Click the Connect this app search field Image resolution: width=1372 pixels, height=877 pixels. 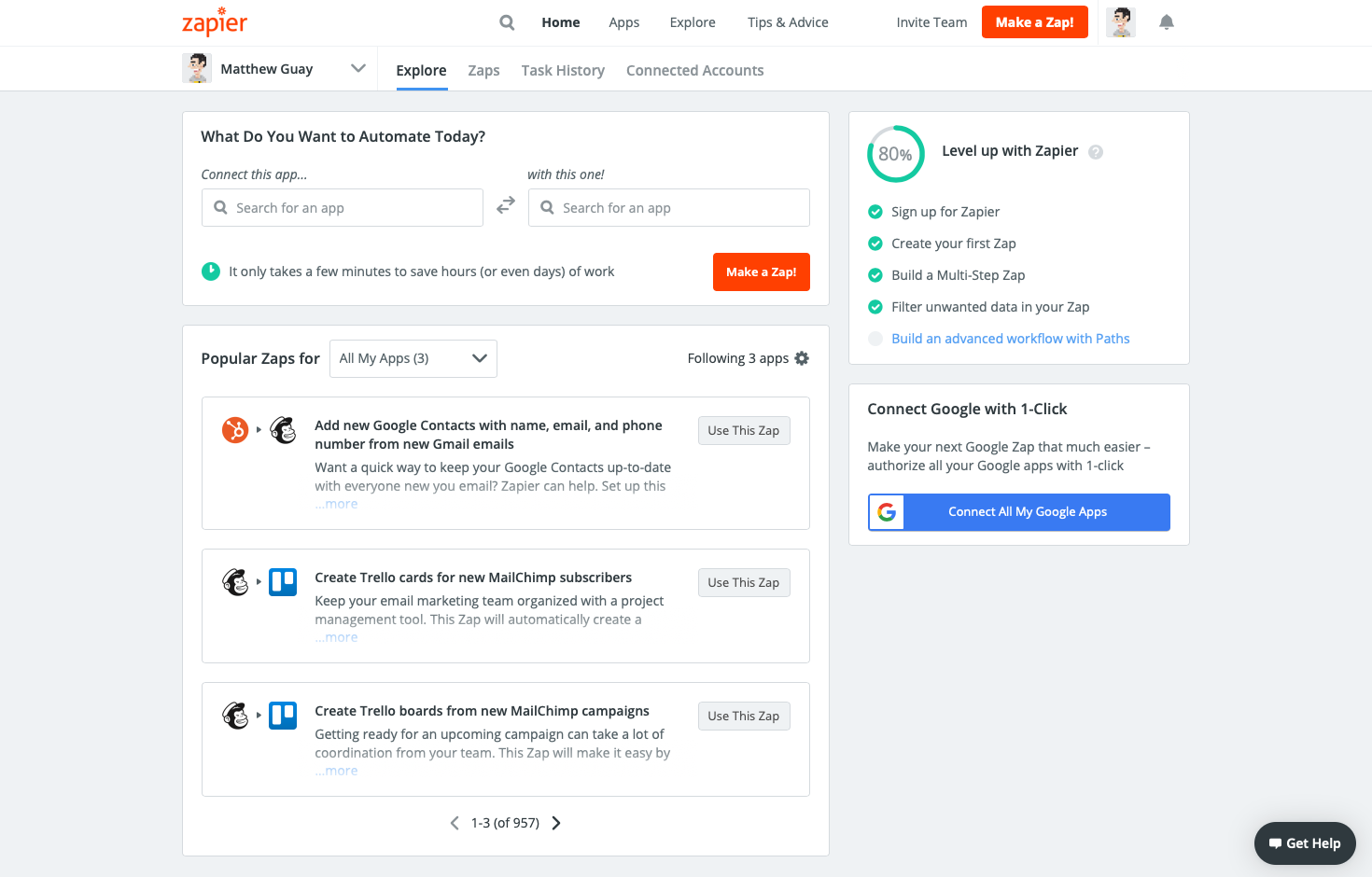pyautogui.click(x=342, y=207)
